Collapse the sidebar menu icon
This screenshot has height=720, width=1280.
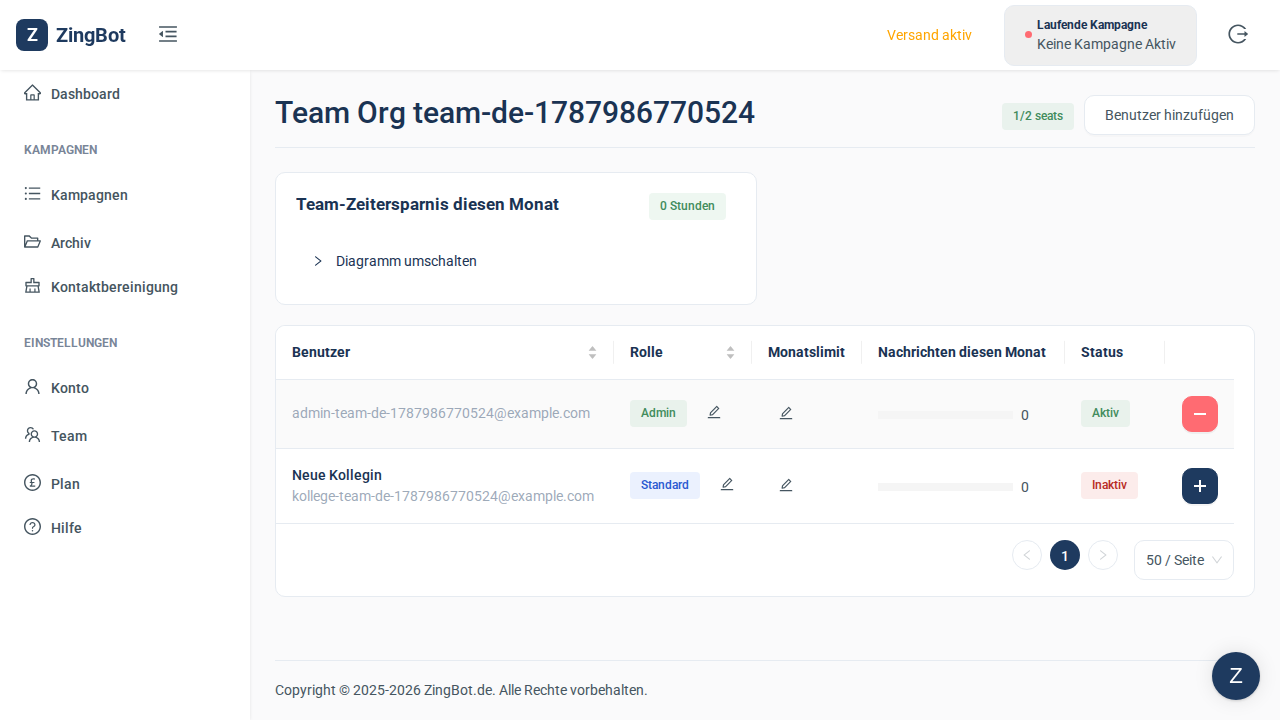click(x=168, y=35)
